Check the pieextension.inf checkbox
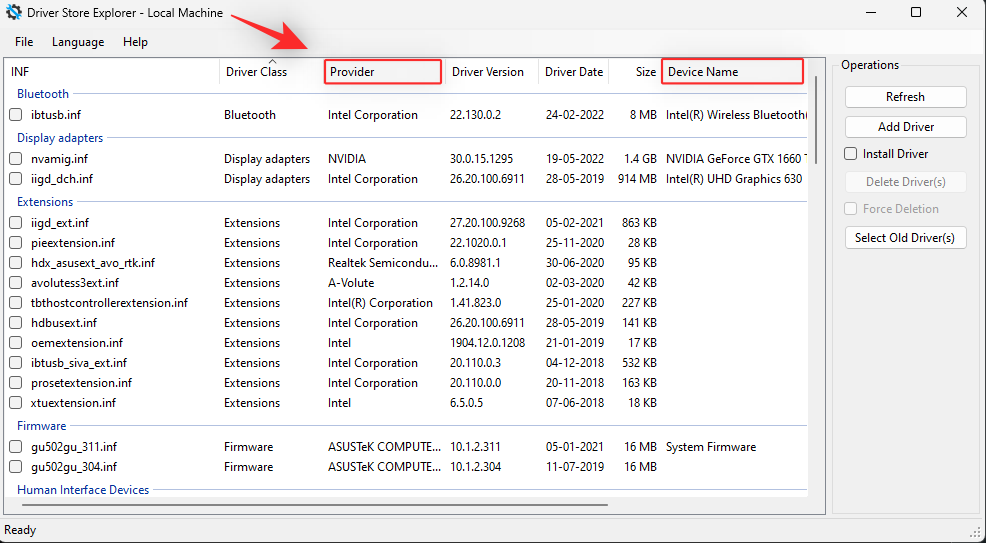986x543 pixels. [x=16, y=243]
